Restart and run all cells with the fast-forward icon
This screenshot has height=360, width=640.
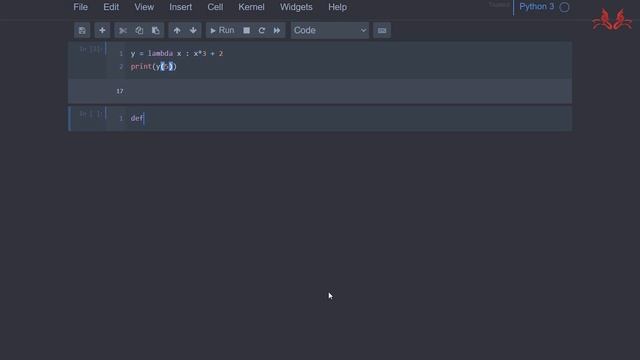pyautogui.click(x=277, y=31)
